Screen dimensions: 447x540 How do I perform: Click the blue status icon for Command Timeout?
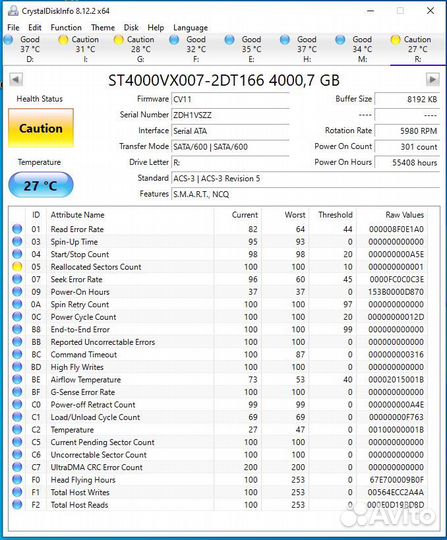pos(17,354)
